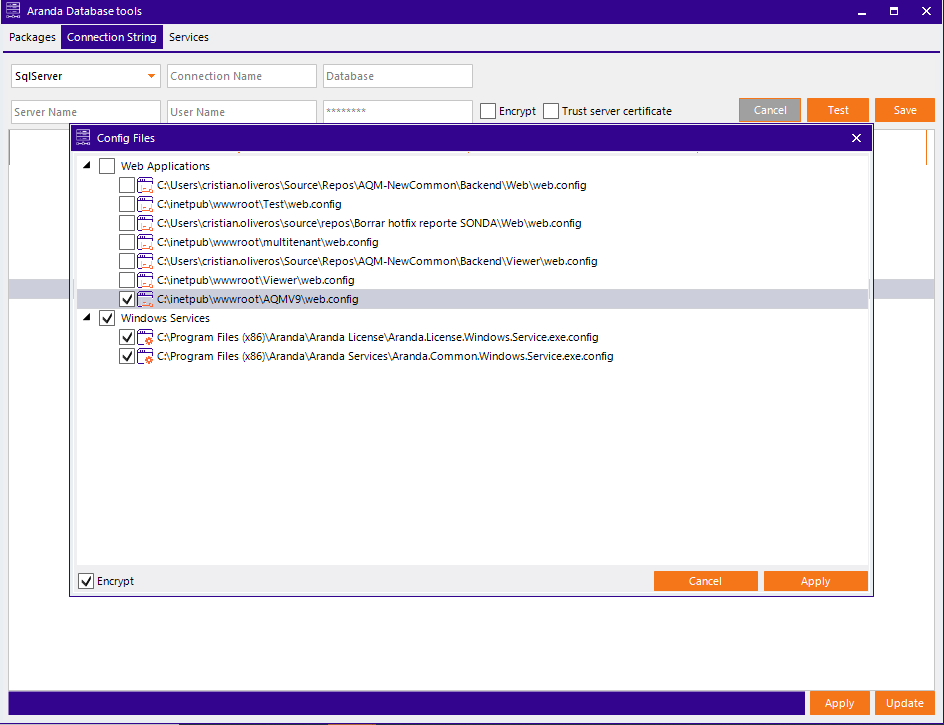Click Apply in the Config Files dialog

(816, 581)
